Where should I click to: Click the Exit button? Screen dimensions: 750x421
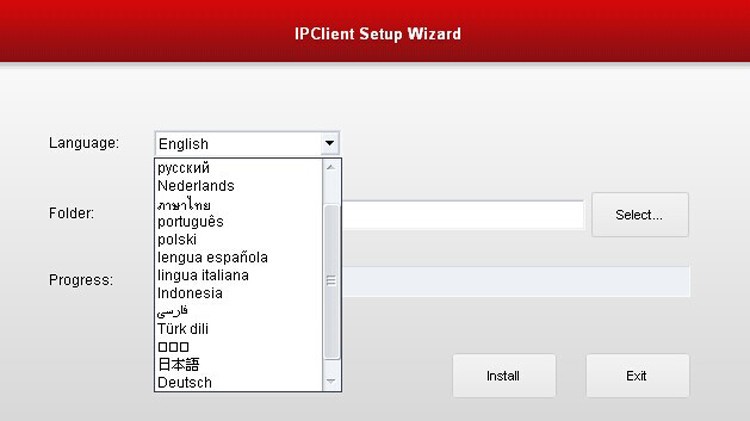[637, 376]
